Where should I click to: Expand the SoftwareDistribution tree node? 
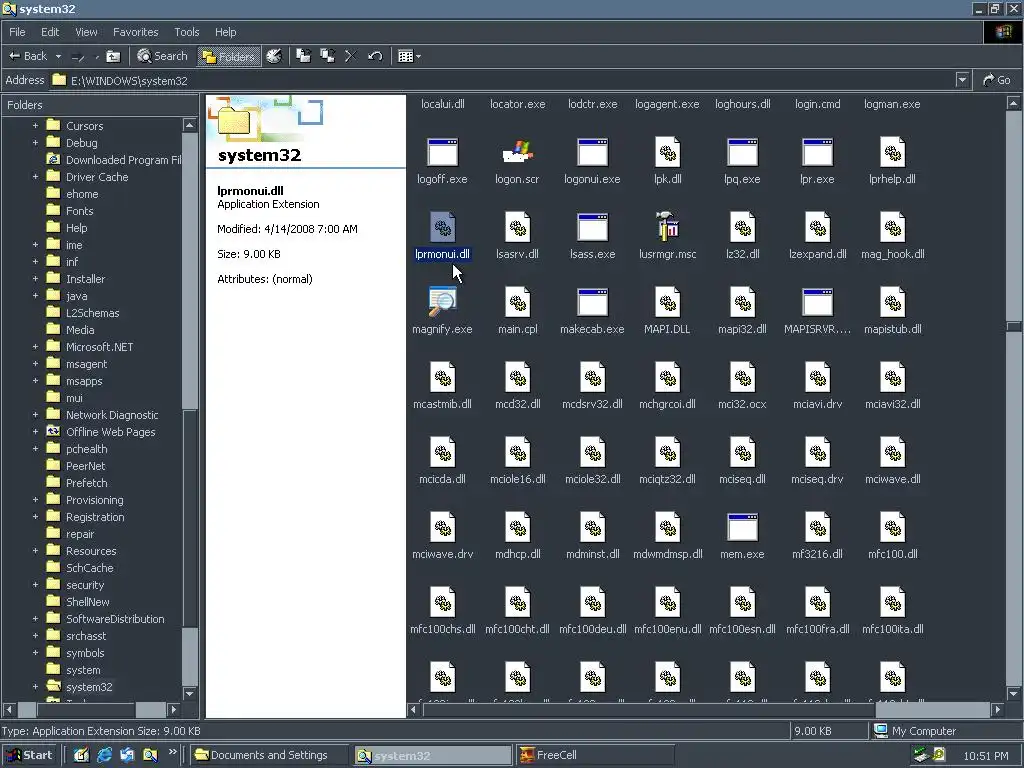(x=35, y=618)
